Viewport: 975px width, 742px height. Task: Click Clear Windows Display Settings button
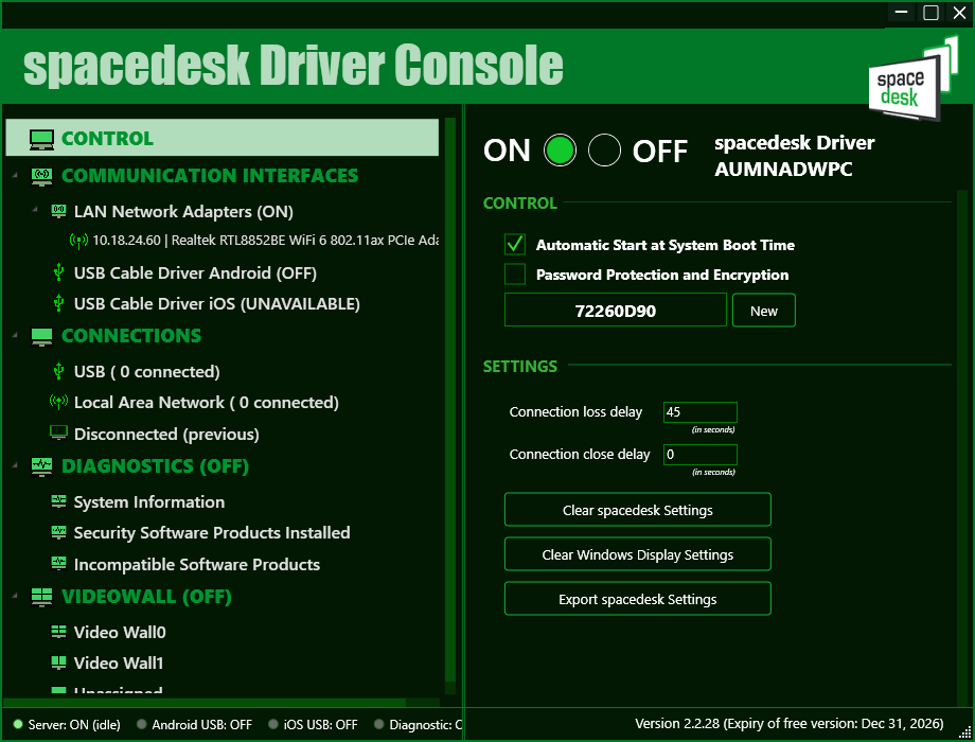click(637, 554)
